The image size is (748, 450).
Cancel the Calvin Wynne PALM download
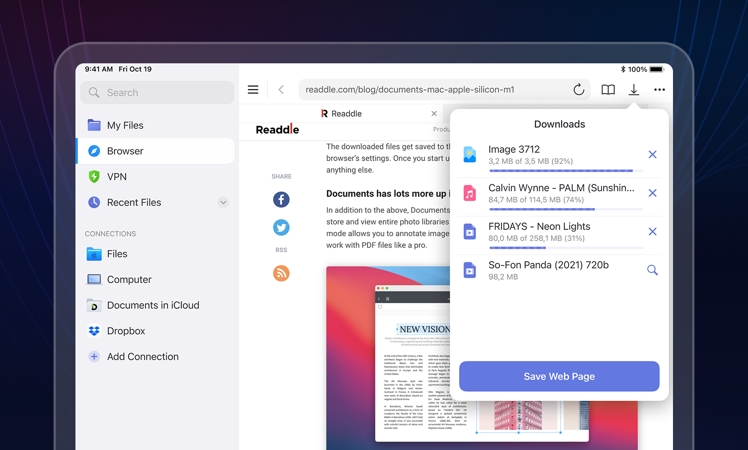tap(652, 193)
